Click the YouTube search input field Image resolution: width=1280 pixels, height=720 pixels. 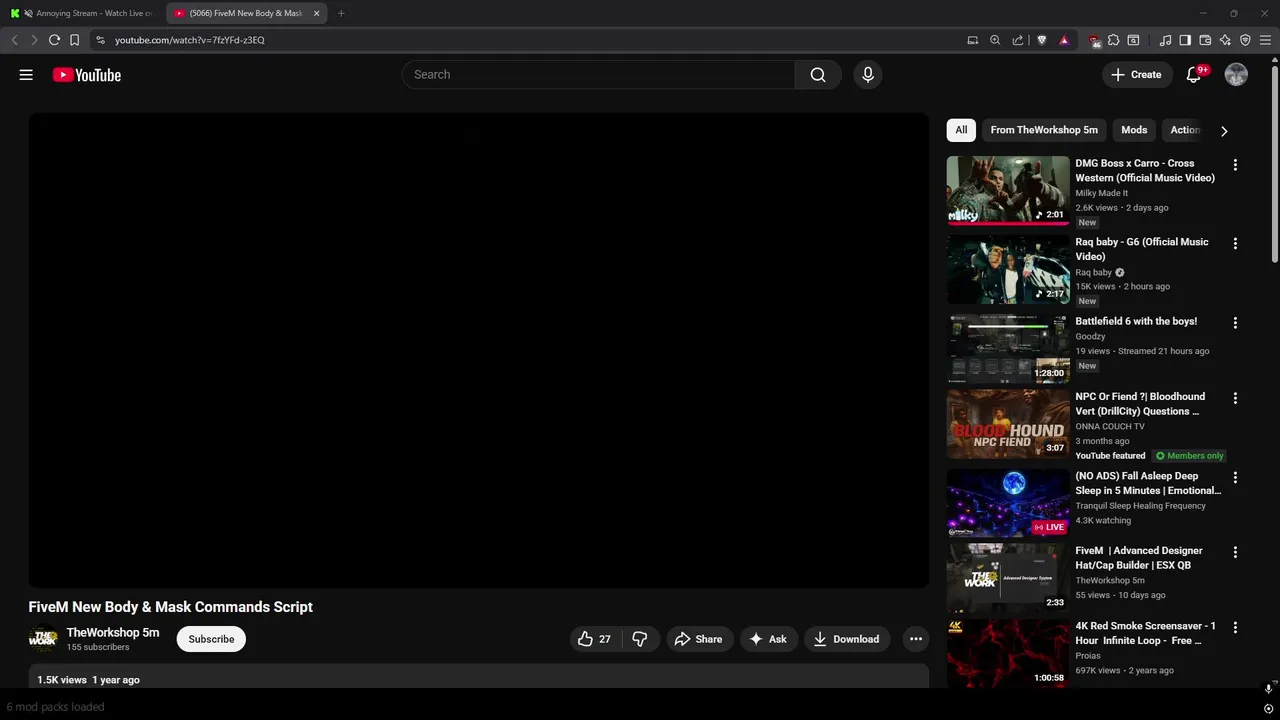(x=598, y=75)
